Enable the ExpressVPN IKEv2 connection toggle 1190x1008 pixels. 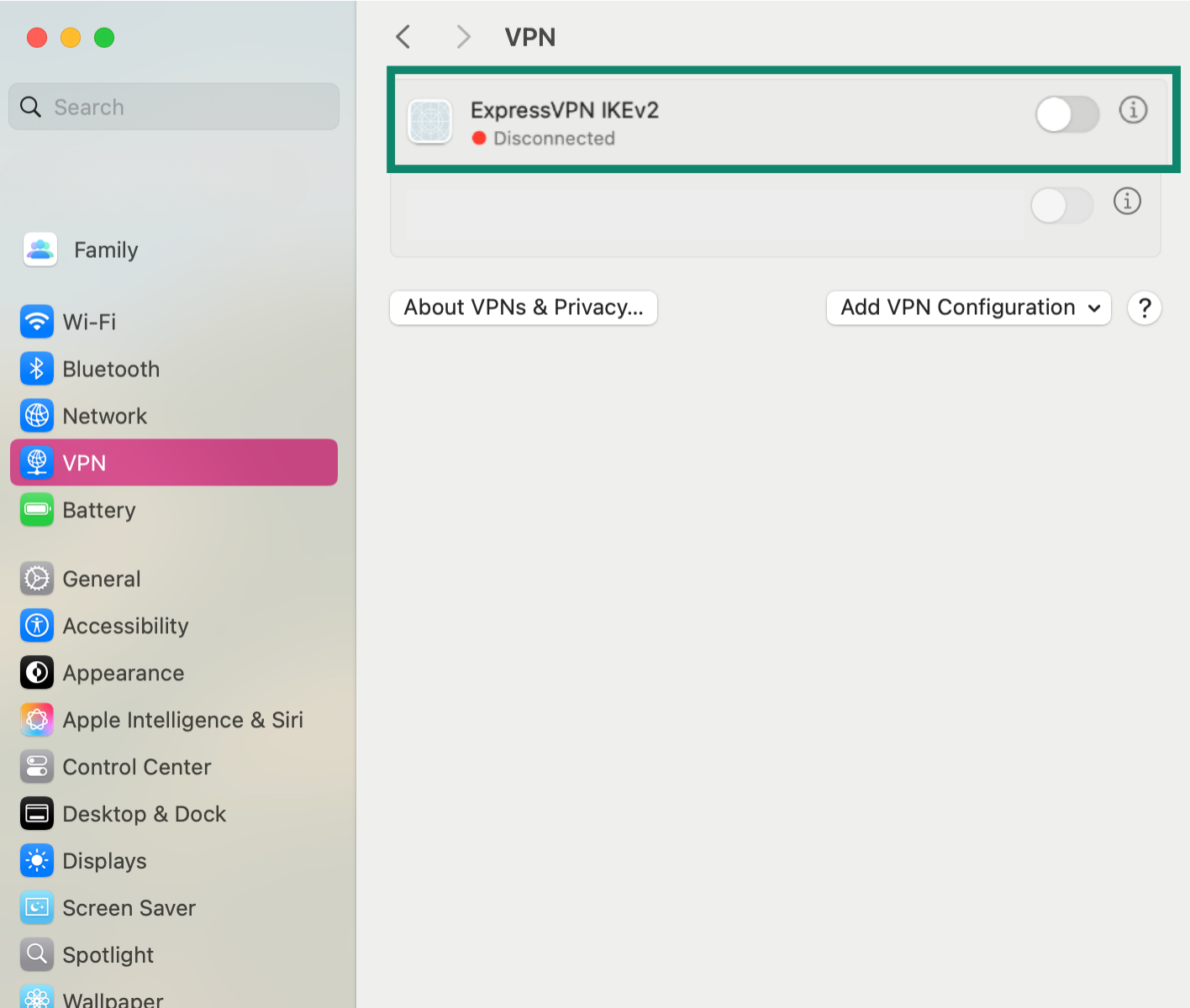point(1066,115)
